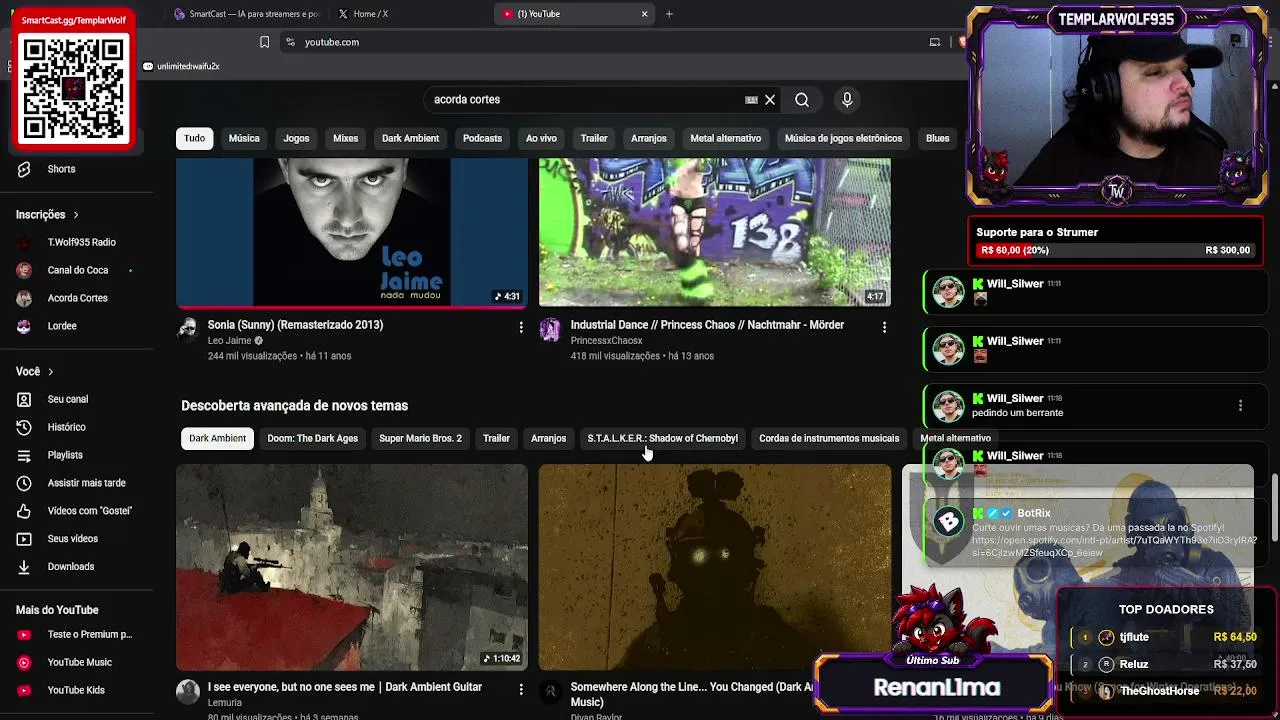Switch to the Home / X browser tab

pos(411,14)
